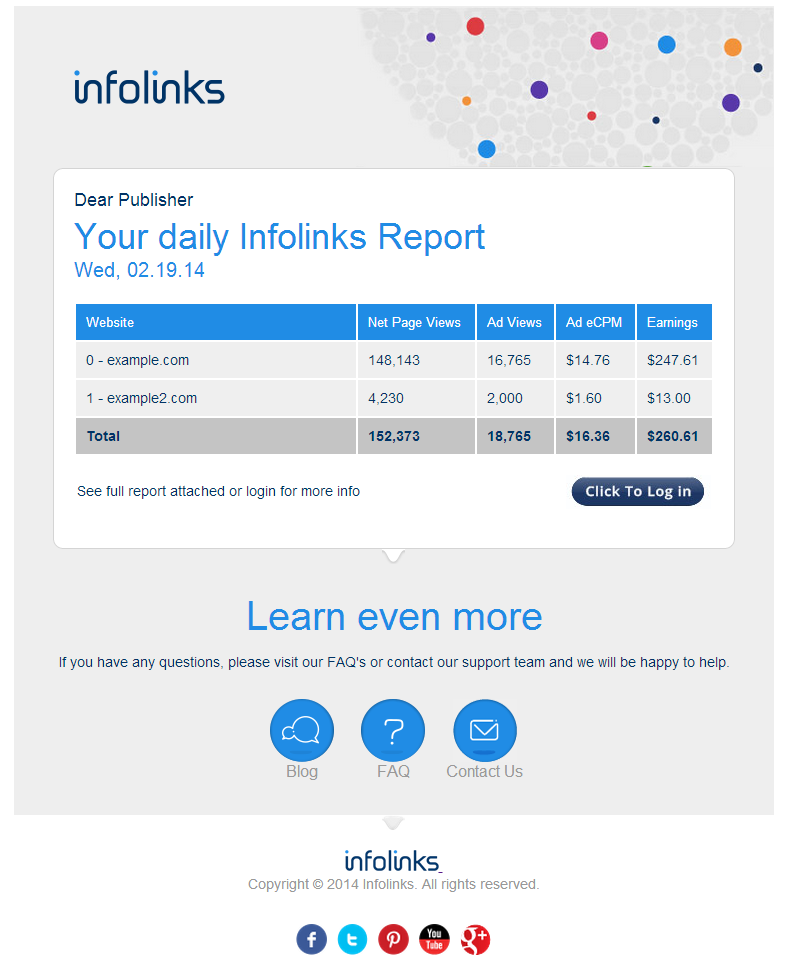The width and height of the screenshot is (788, 960).
Task: Click the $13.00 earnings value
Action: coord(669,398)
